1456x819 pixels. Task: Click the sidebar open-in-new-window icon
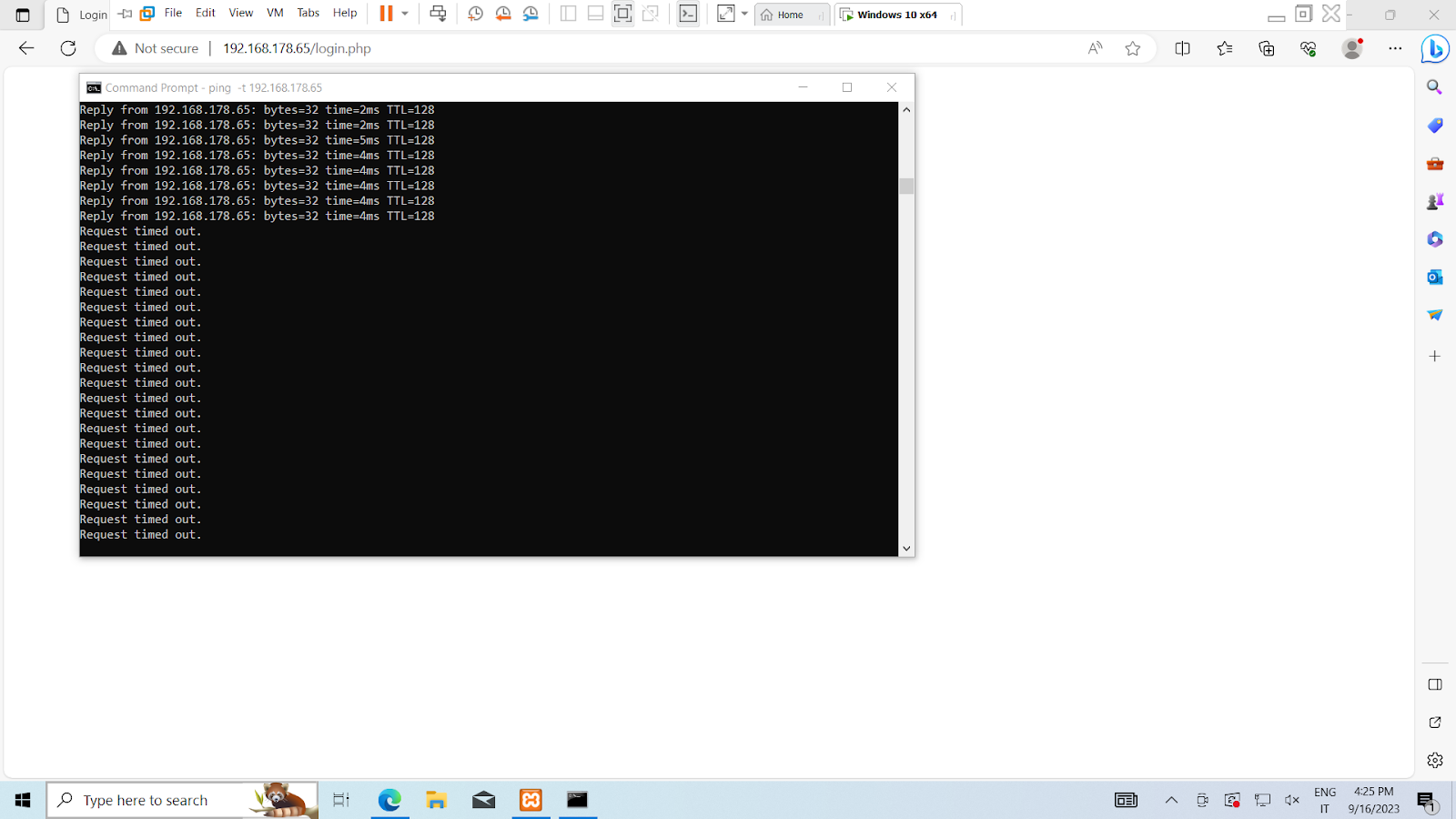1435,723
